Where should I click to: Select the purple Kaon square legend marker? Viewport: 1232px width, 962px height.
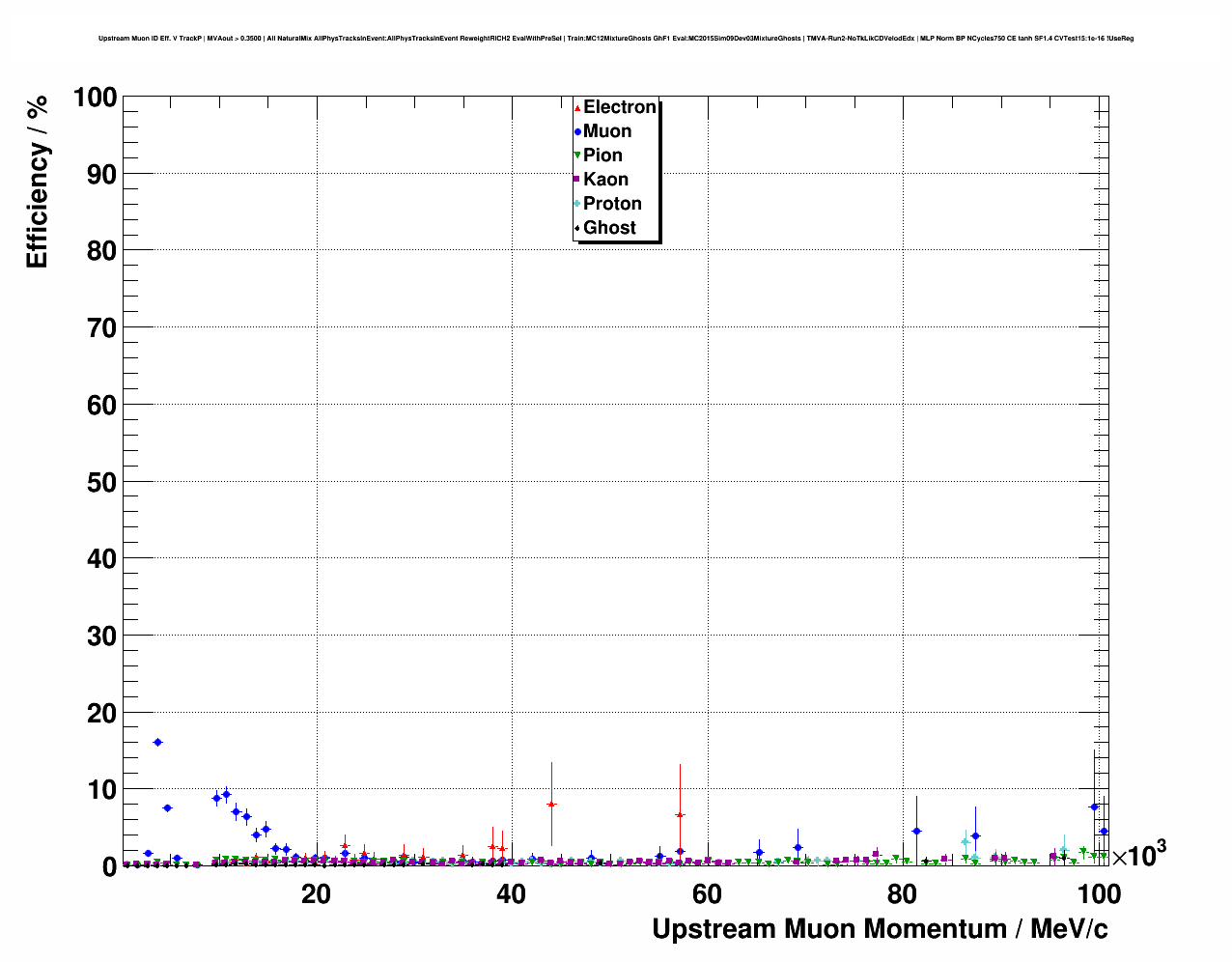coord(577,180)
